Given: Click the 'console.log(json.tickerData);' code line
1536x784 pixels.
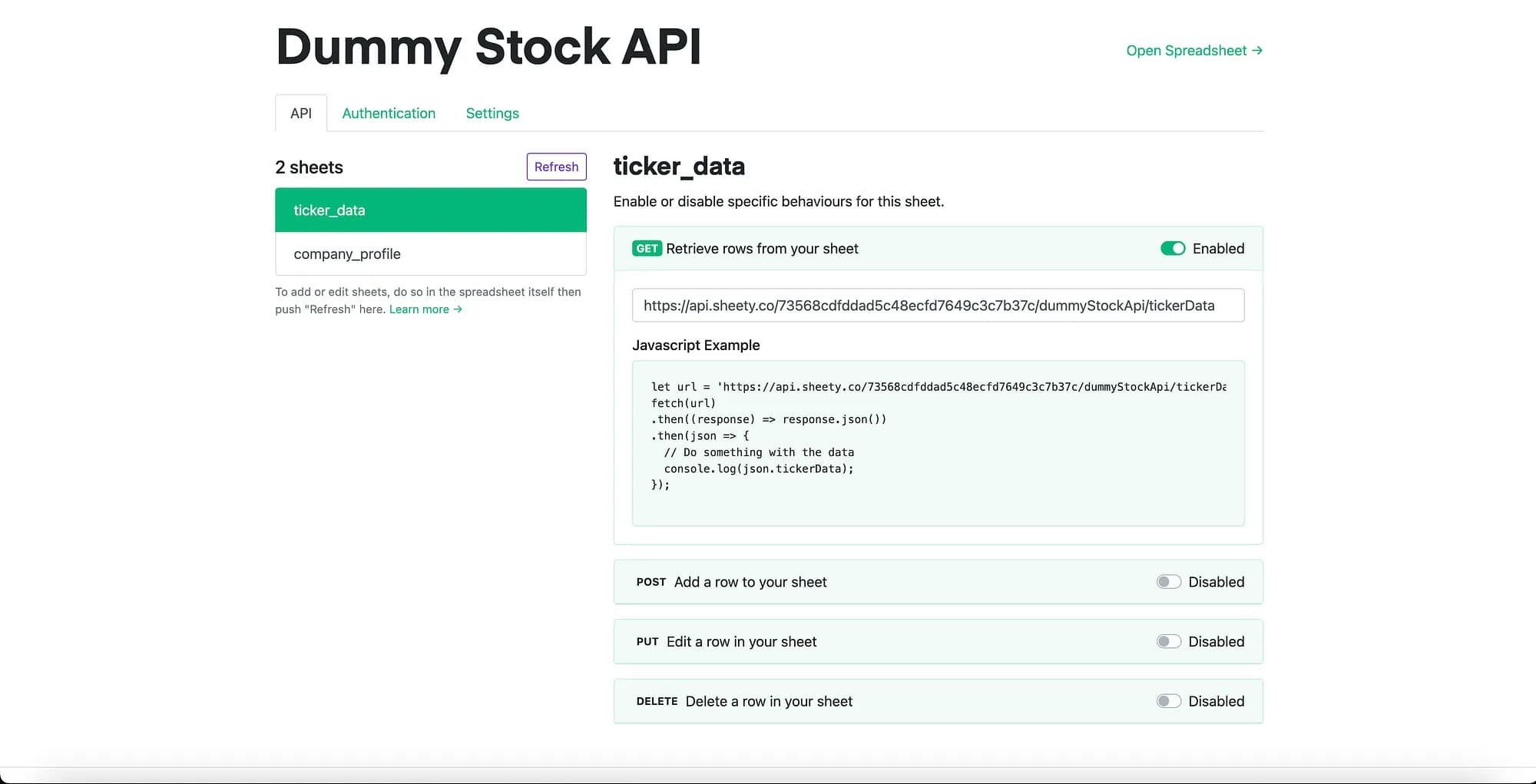Looking at the screenshot, I should (759, 468).
